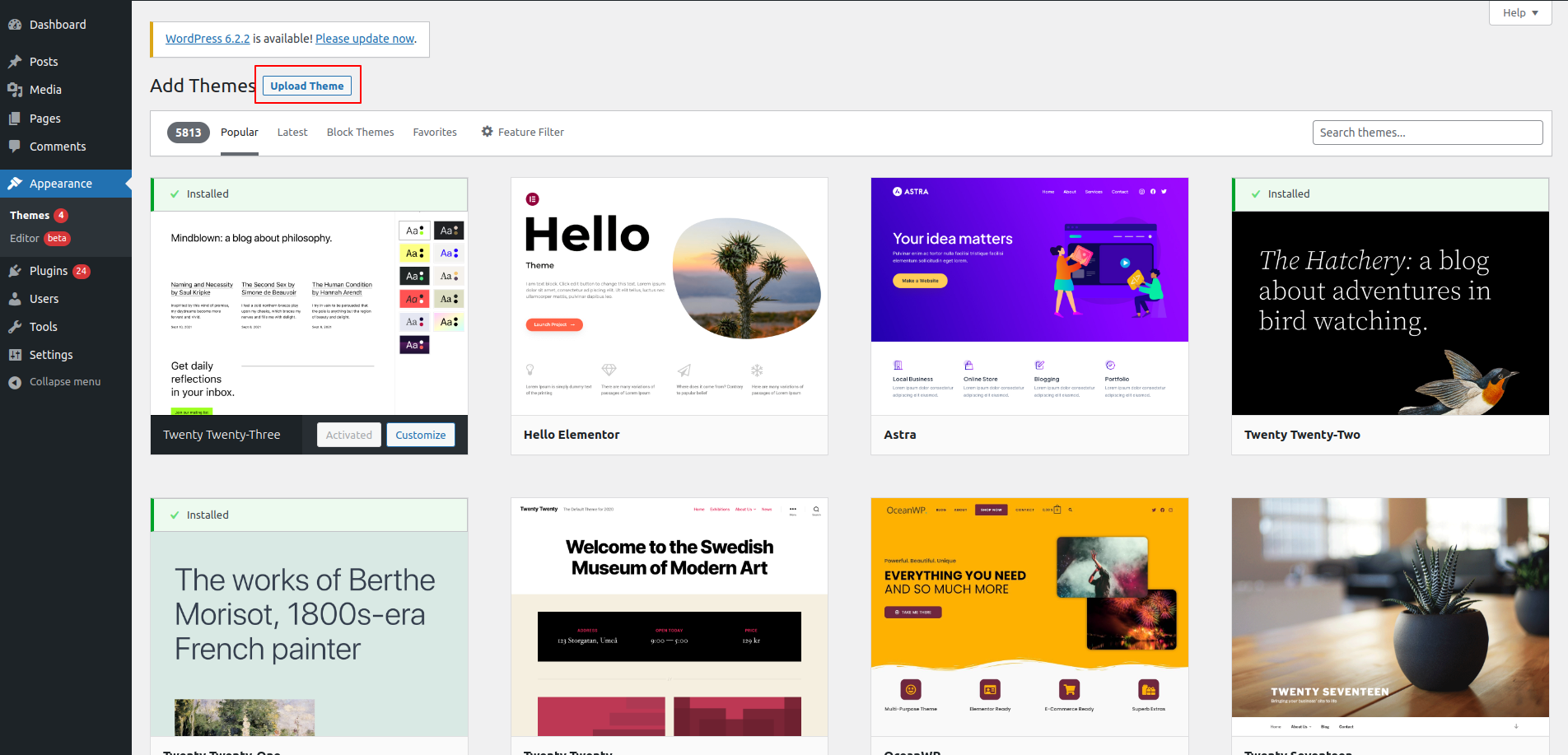Open the Dashboard

(15, 24)
